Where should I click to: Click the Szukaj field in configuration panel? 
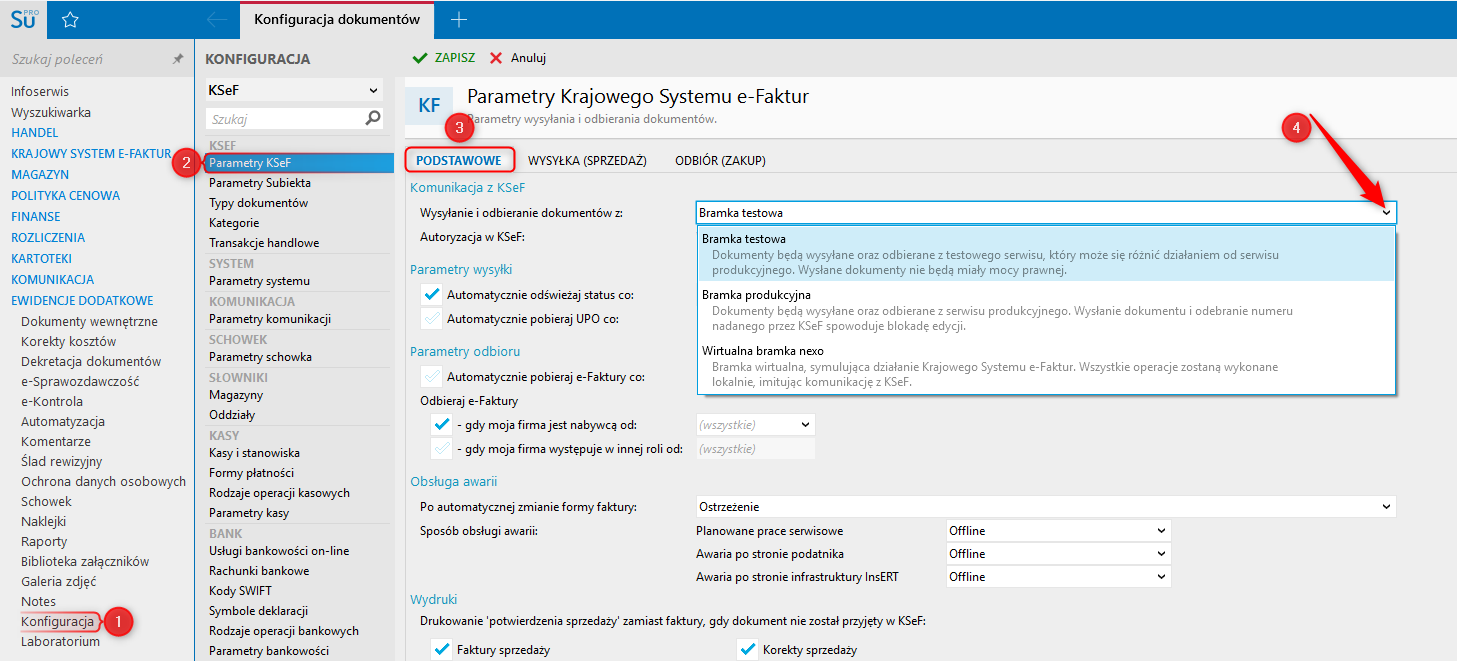284,118
